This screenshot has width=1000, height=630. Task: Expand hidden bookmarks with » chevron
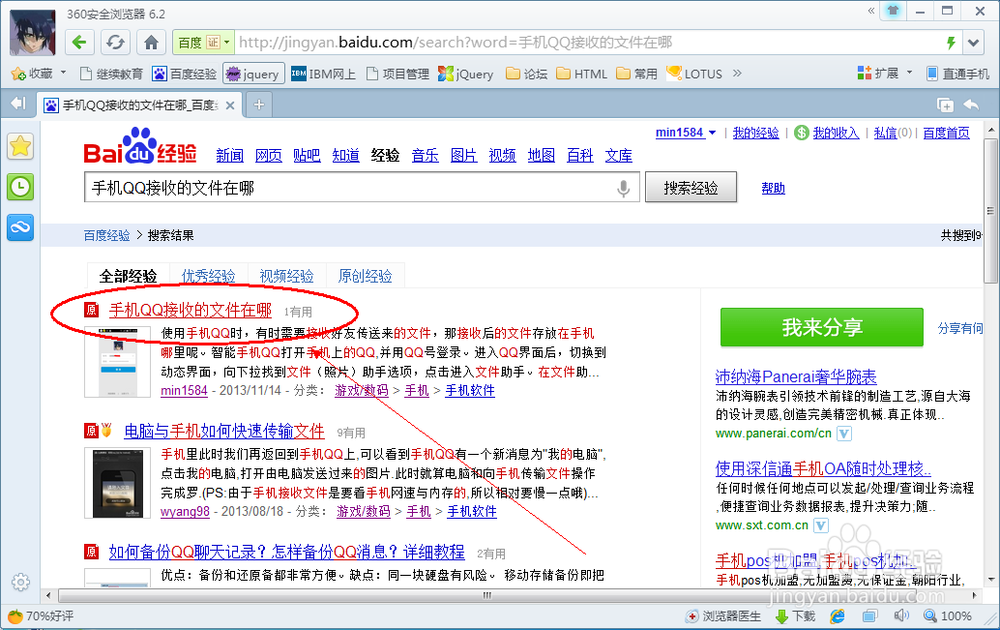(x=737, y=73)
